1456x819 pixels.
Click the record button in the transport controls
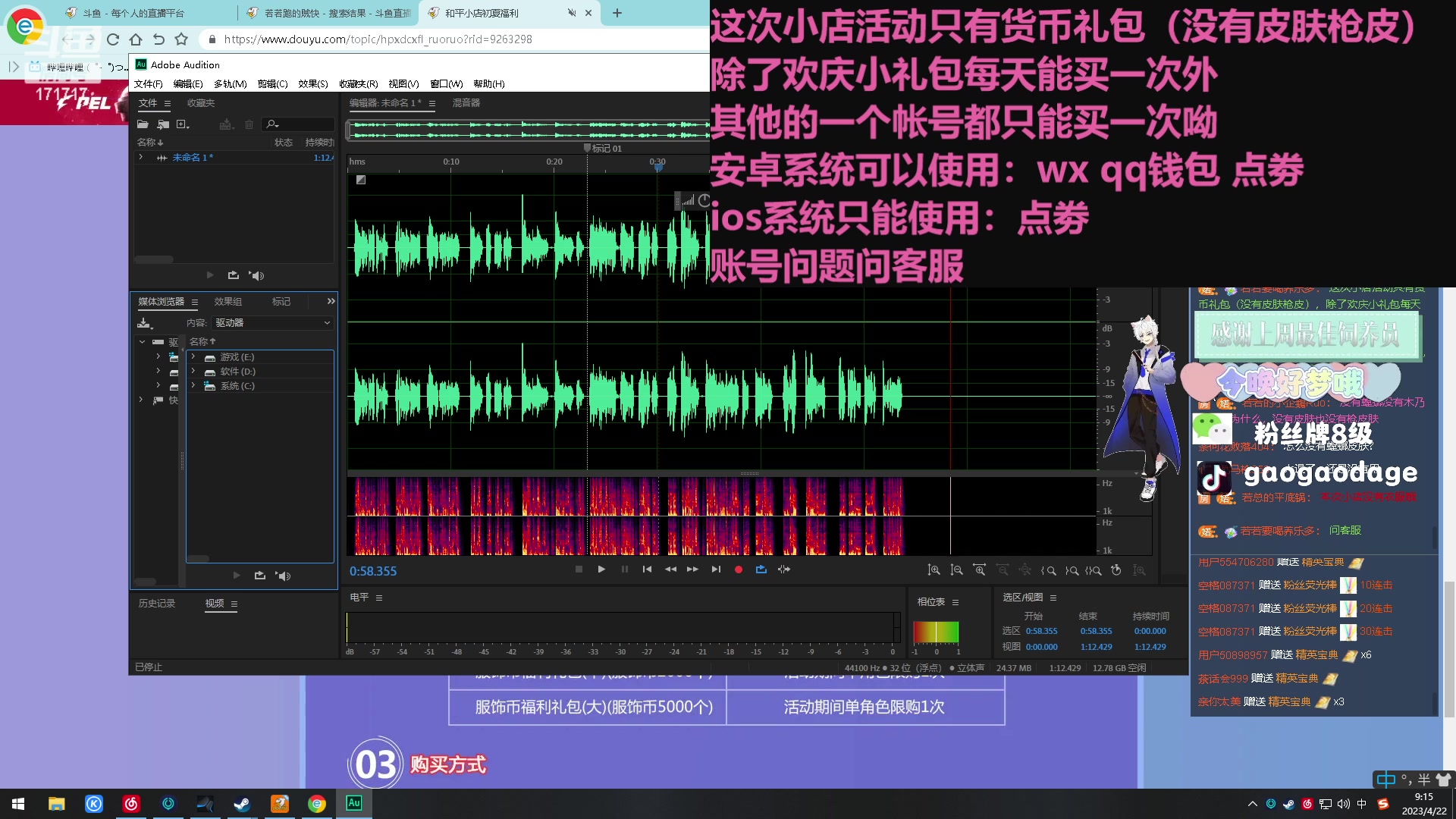pos(737,569)
